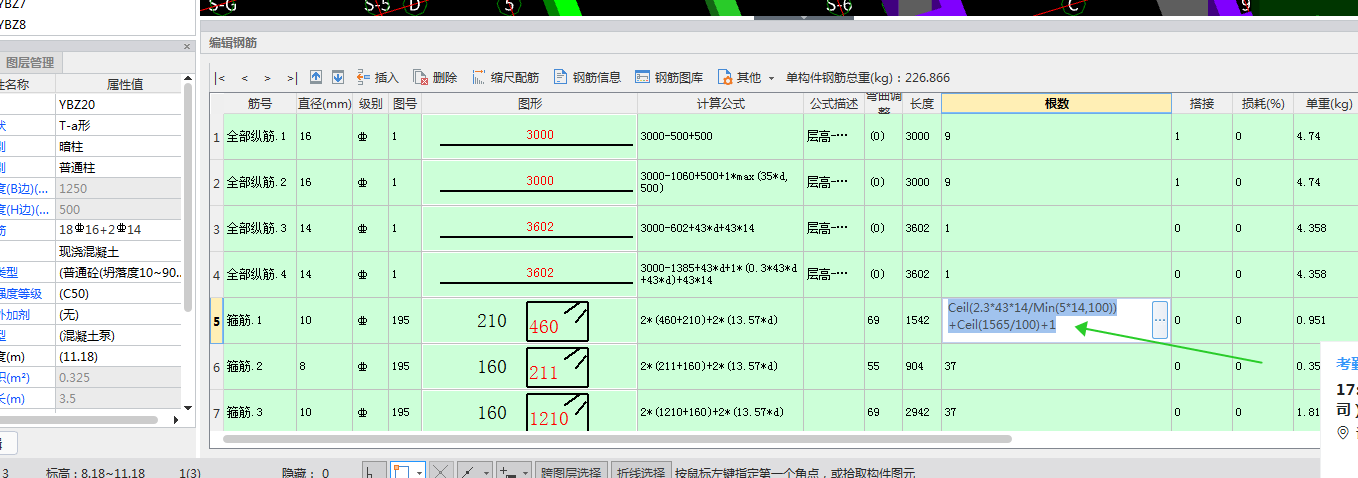The image size is (1358, 478).
Task: Click rebar table horizontal scrollbar
Action: [617, 439]
